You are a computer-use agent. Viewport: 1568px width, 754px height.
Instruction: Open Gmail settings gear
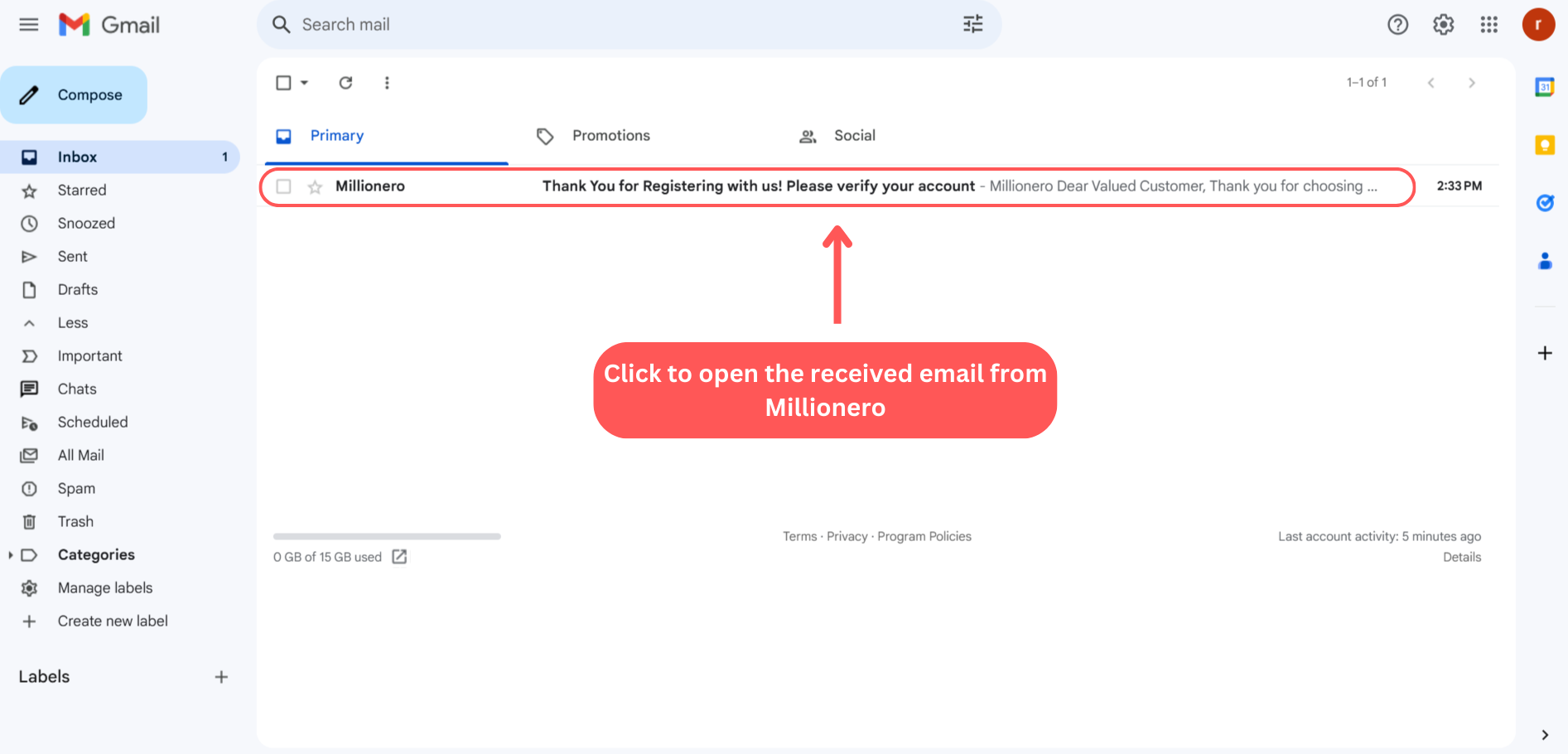1443,25
